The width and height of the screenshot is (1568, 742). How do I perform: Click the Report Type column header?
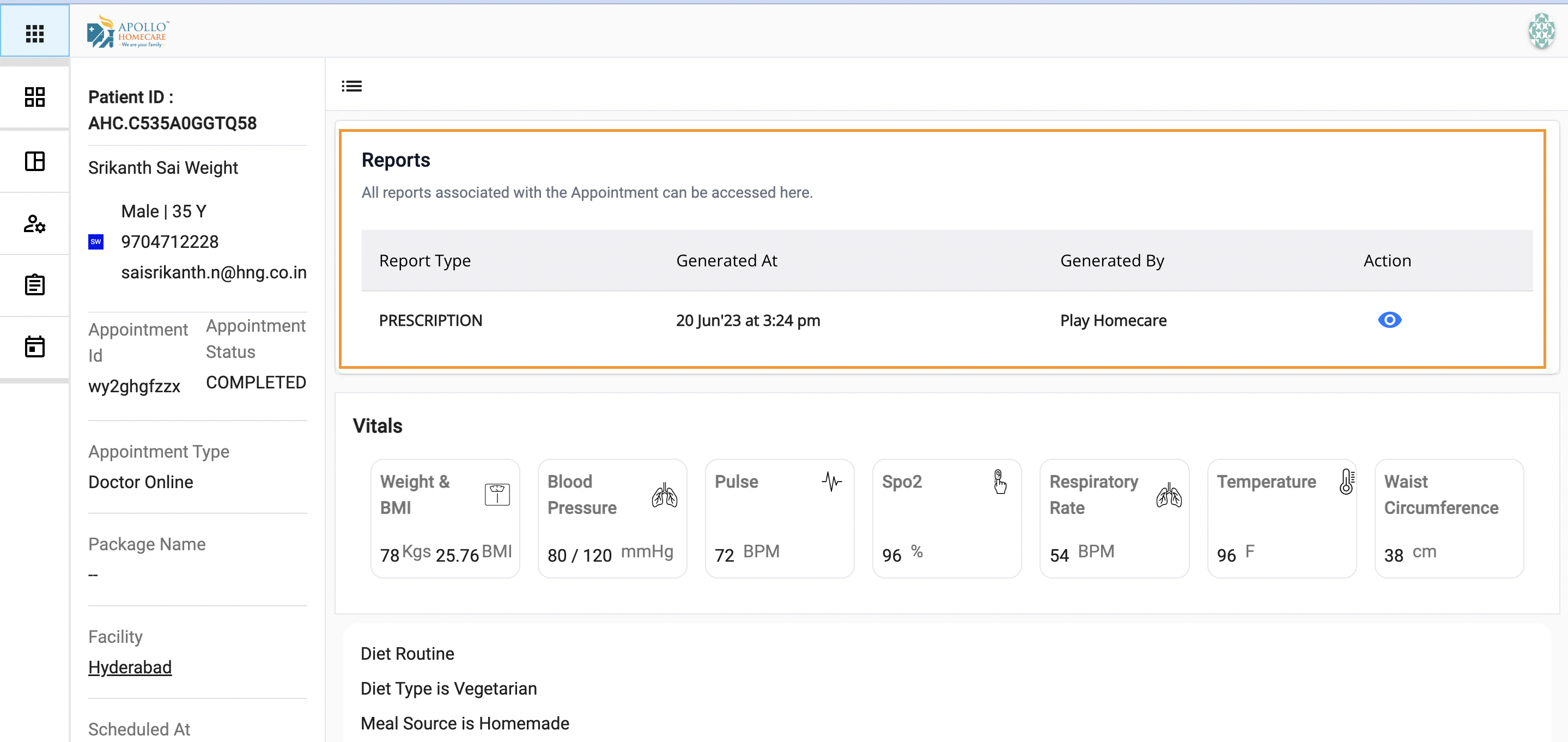(x=425, y=260)
